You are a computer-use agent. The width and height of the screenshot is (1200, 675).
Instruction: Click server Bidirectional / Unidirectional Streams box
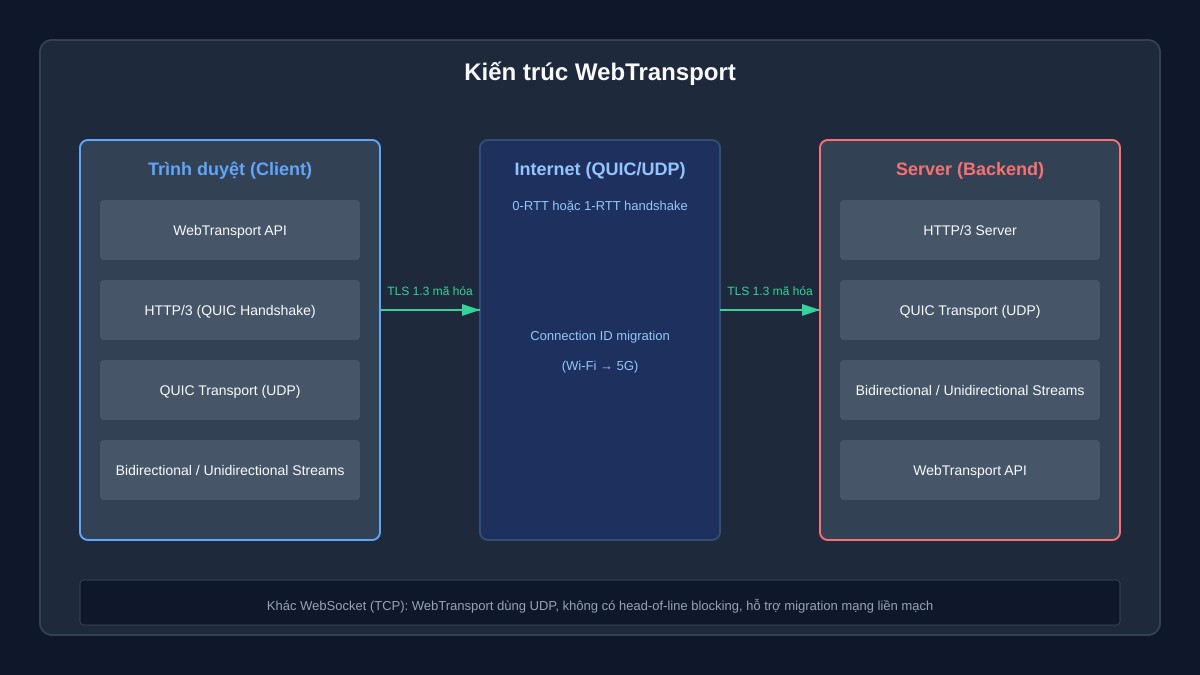tap(970, 390)
